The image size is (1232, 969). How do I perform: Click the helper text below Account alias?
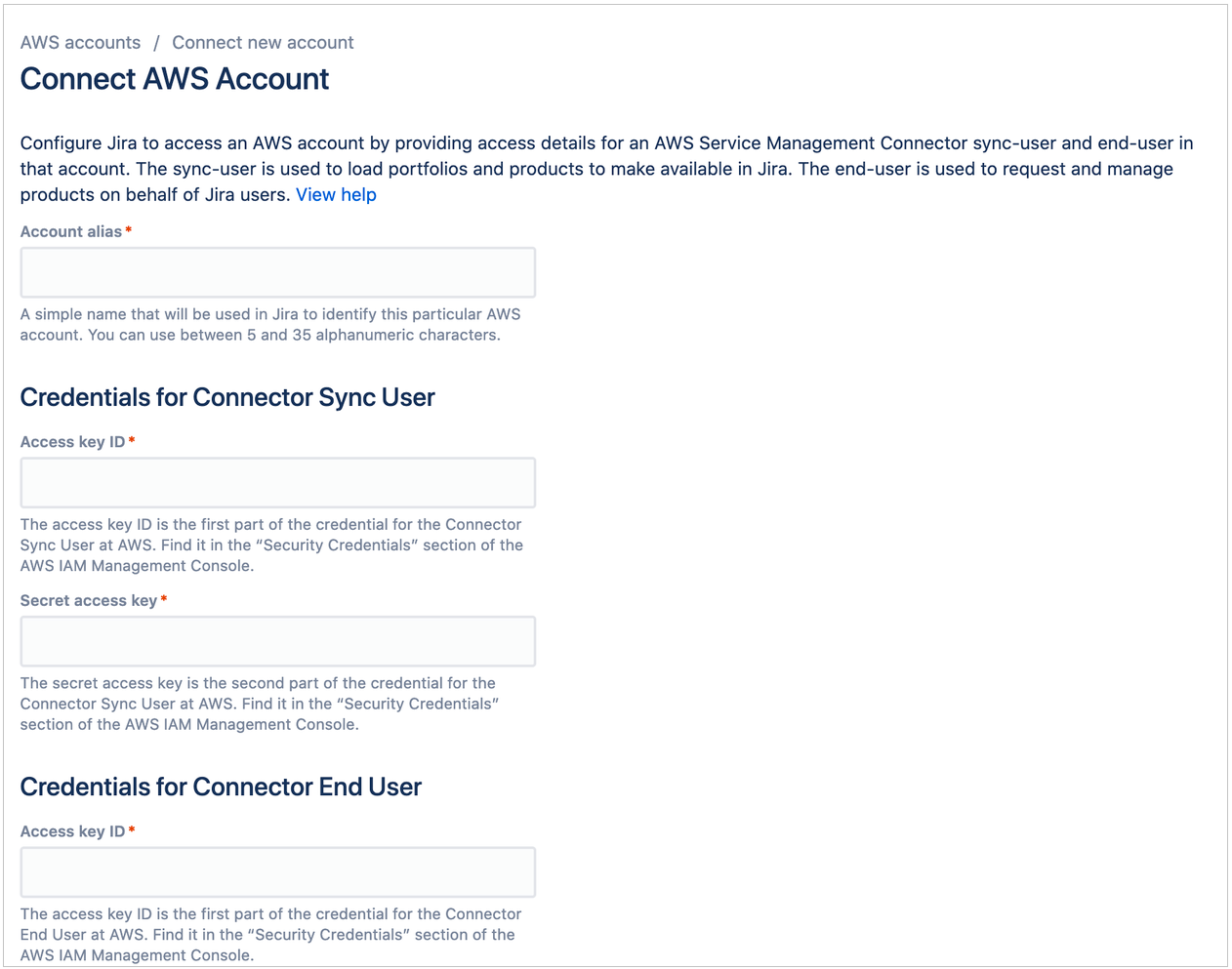[x=269, y=324]
